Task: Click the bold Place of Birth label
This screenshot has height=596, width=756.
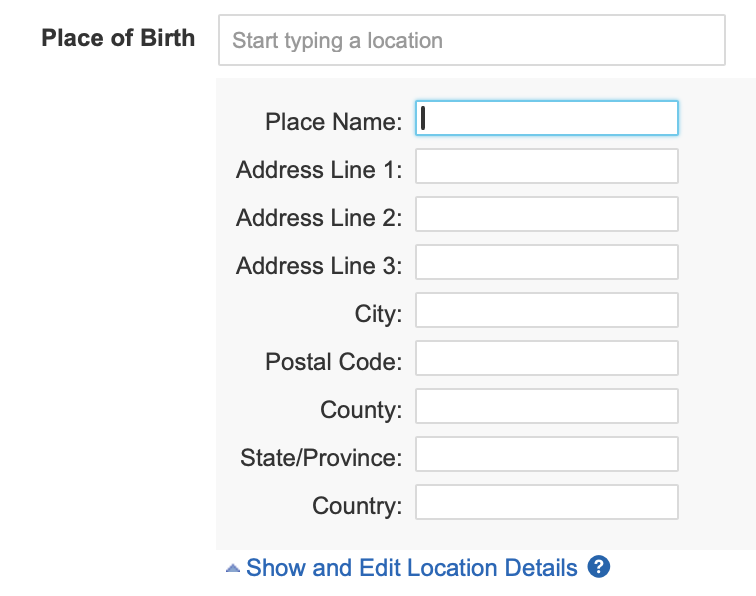Action: (x=118, y=41)
